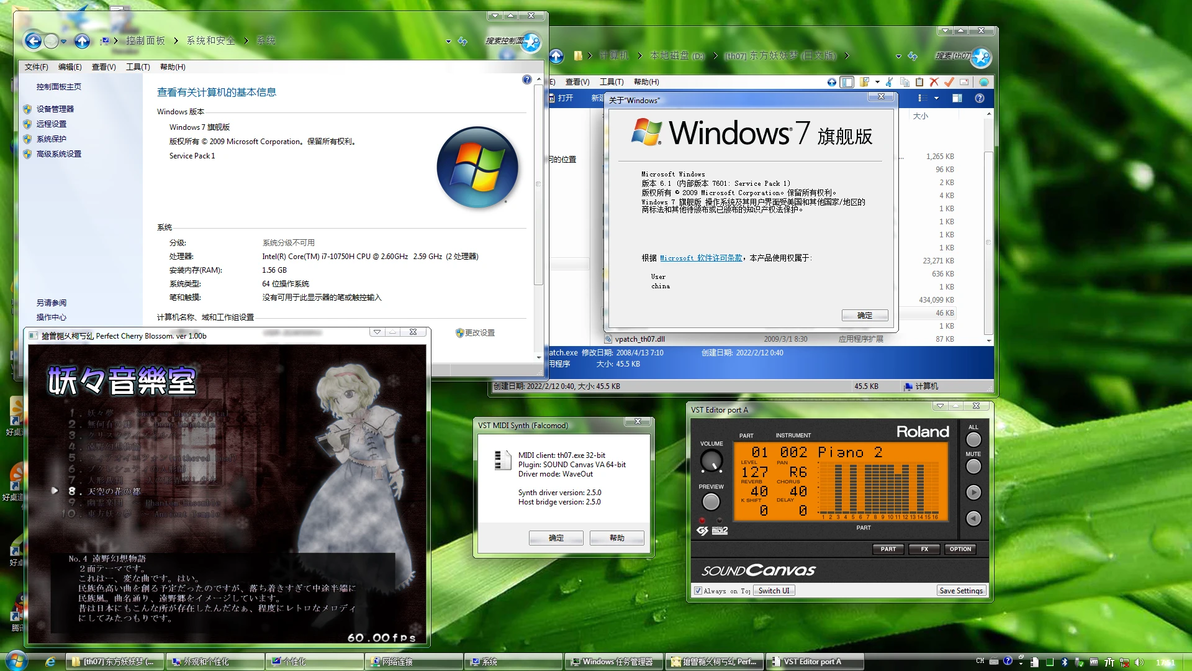Click the search star icon in the System window

tap(531, 42)
